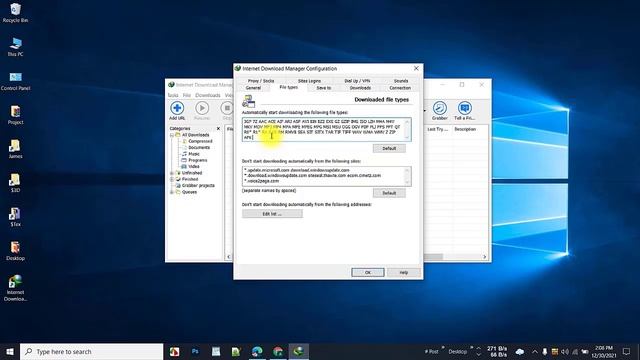The image size is (640, 360).
Task: Select the Control Panel desktop icon
Action: (15, 81)
